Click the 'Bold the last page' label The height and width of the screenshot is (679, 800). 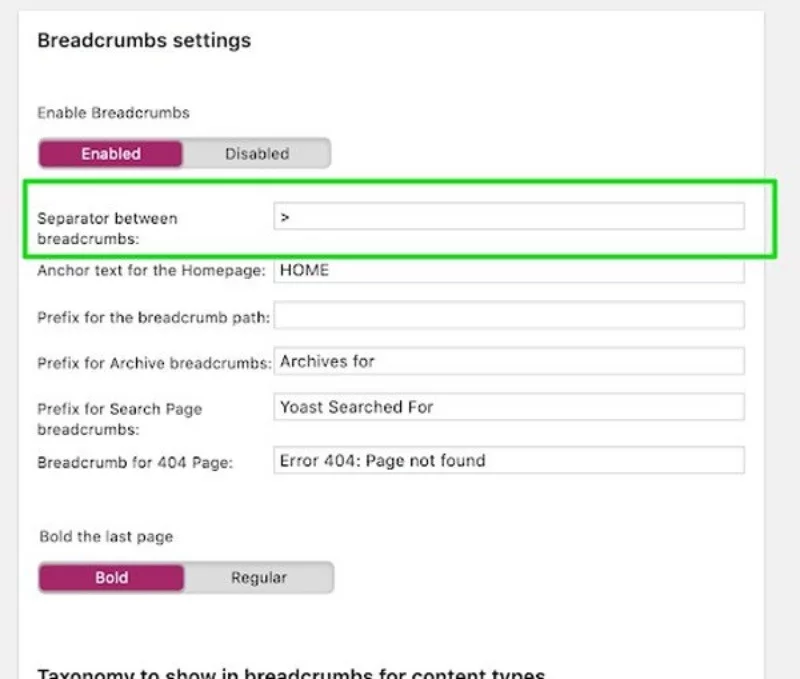click(x=106, y=536)
